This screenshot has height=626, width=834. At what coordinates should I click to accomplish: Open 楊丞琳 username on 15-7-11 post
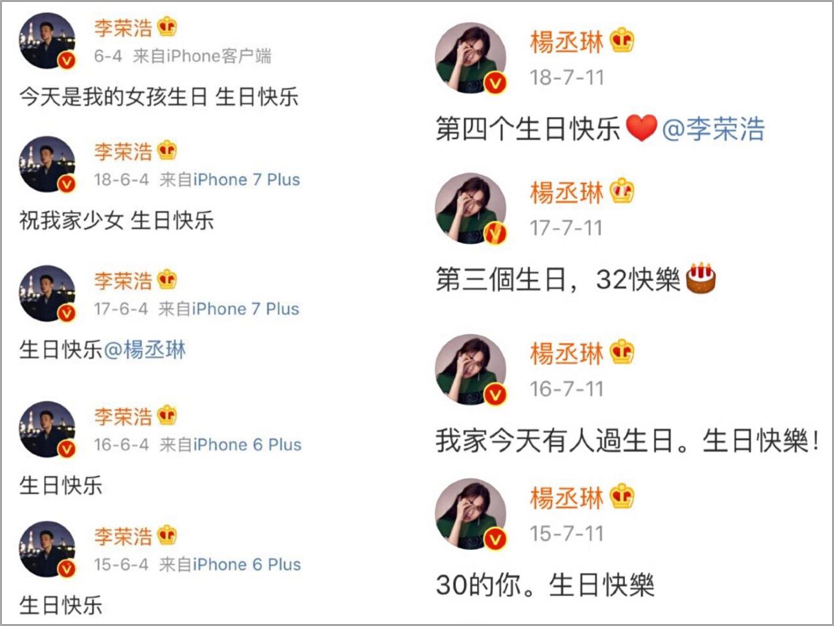[x=566, y=498]
